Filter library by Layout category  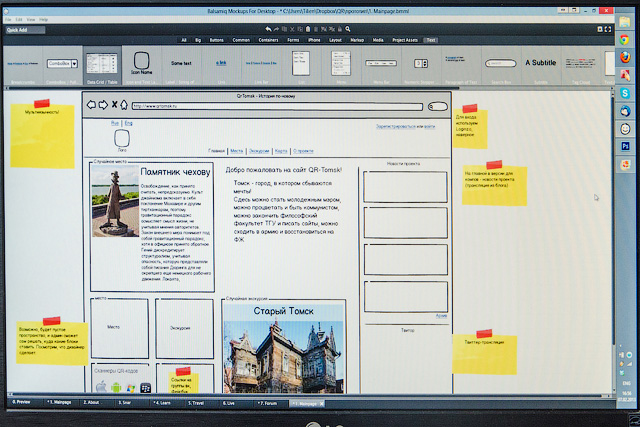tap(335, 40)
